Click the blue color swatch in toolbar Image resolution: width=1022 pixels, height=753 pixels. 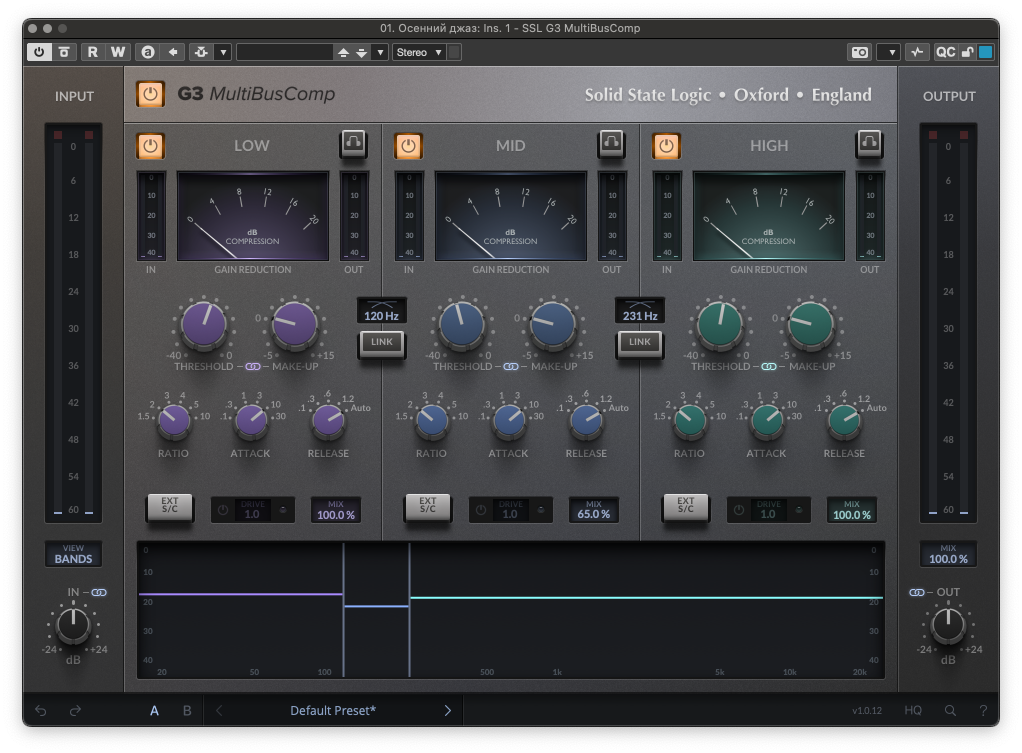986,52
